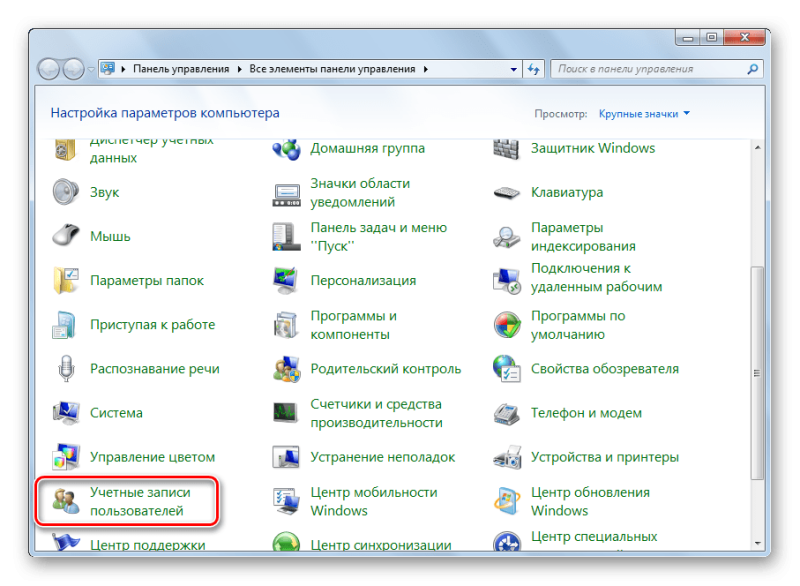
Task: Open the 'Телефон и модем' link
Action: tap(586, 413)
